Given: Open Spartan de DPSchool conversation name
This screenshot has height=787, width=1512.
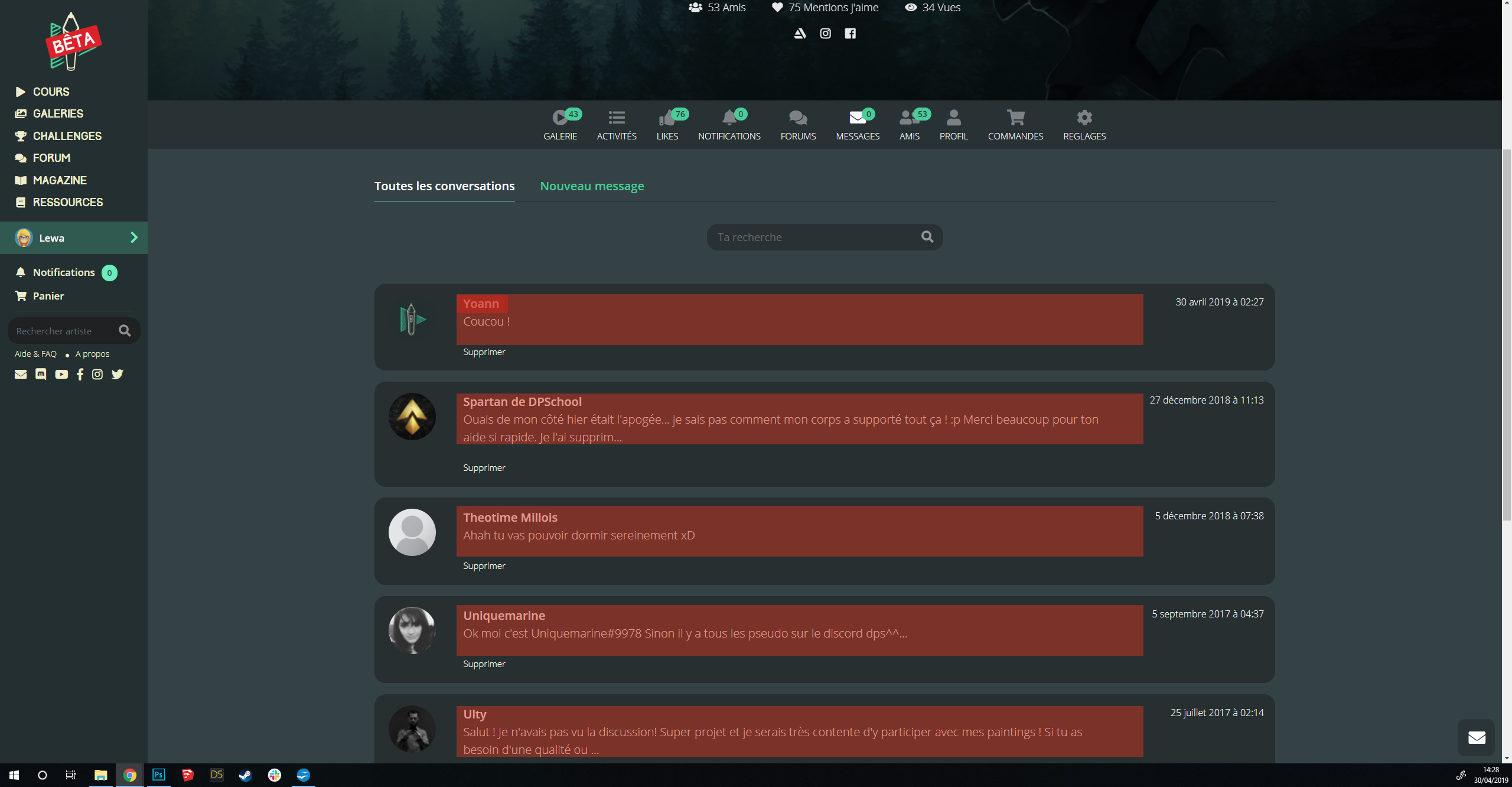Looking at the screenshot, I should (x=522, y=402).
